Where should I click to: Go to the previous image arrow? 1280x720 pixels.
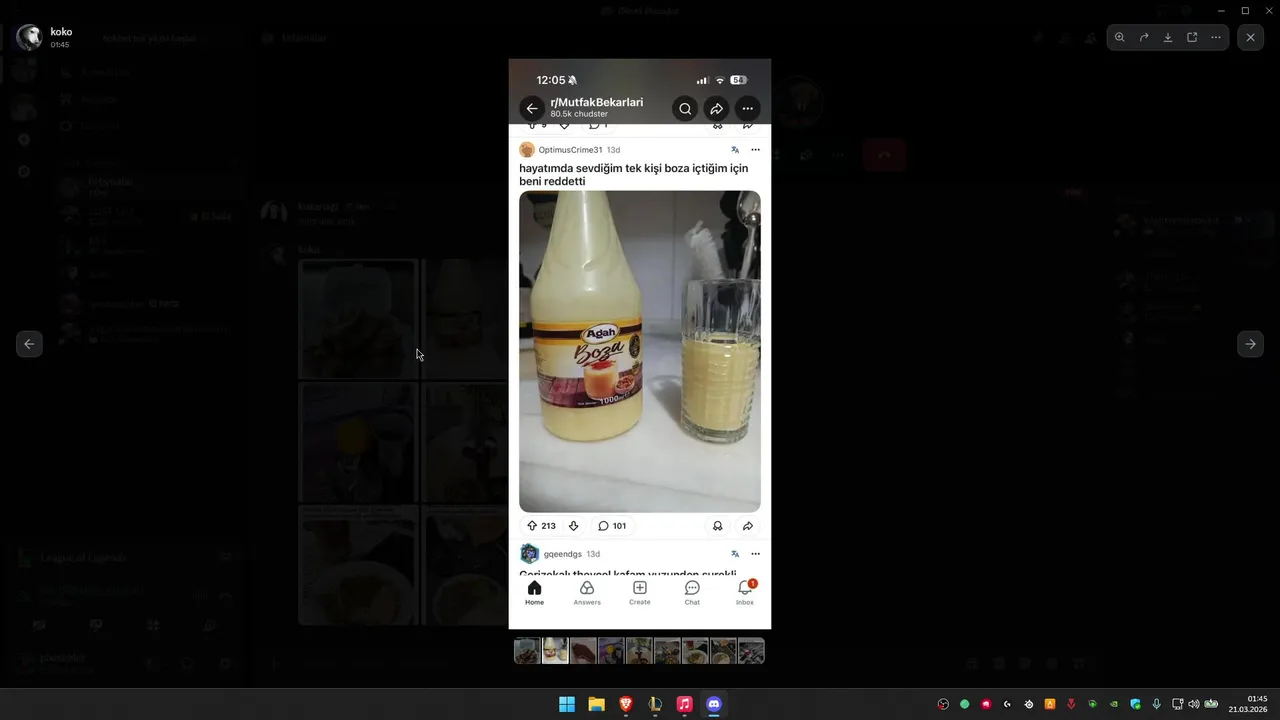click(x=29, y=344)
